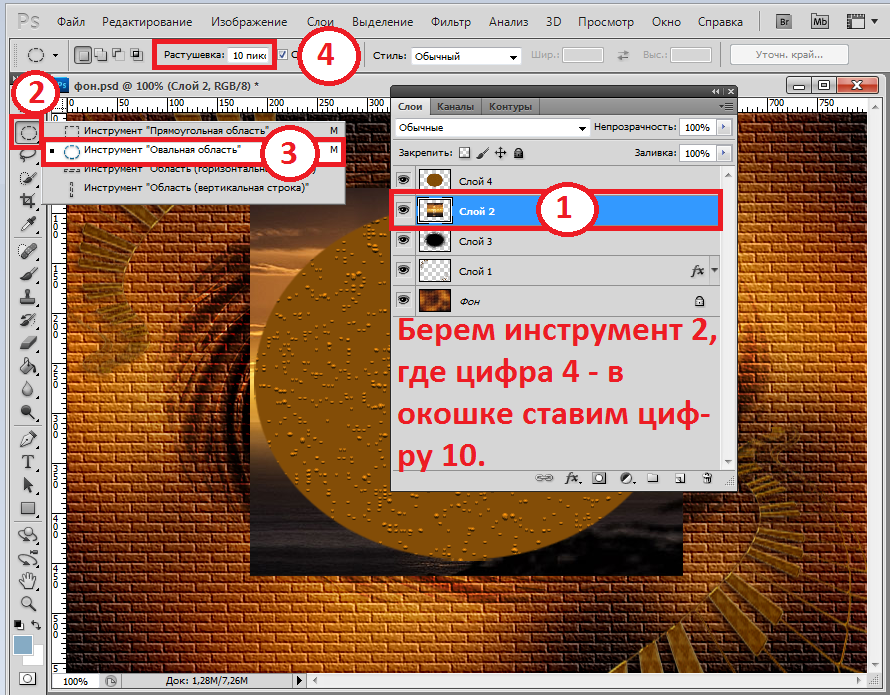
Task: Switch to the Контуры tab
Action: tap(510, 106)
